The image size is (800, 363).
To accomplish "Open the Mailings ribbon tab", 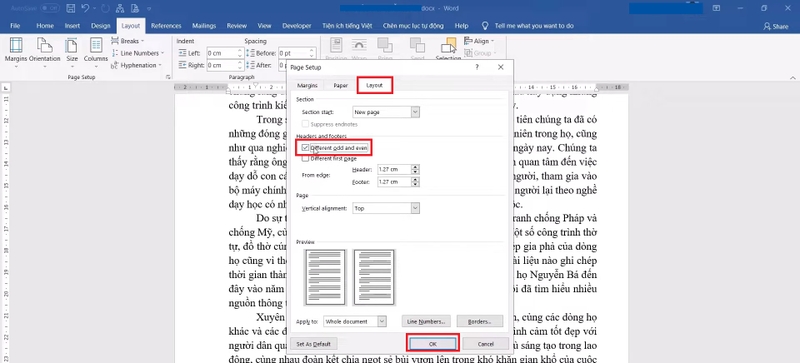I will click(204, 26).
